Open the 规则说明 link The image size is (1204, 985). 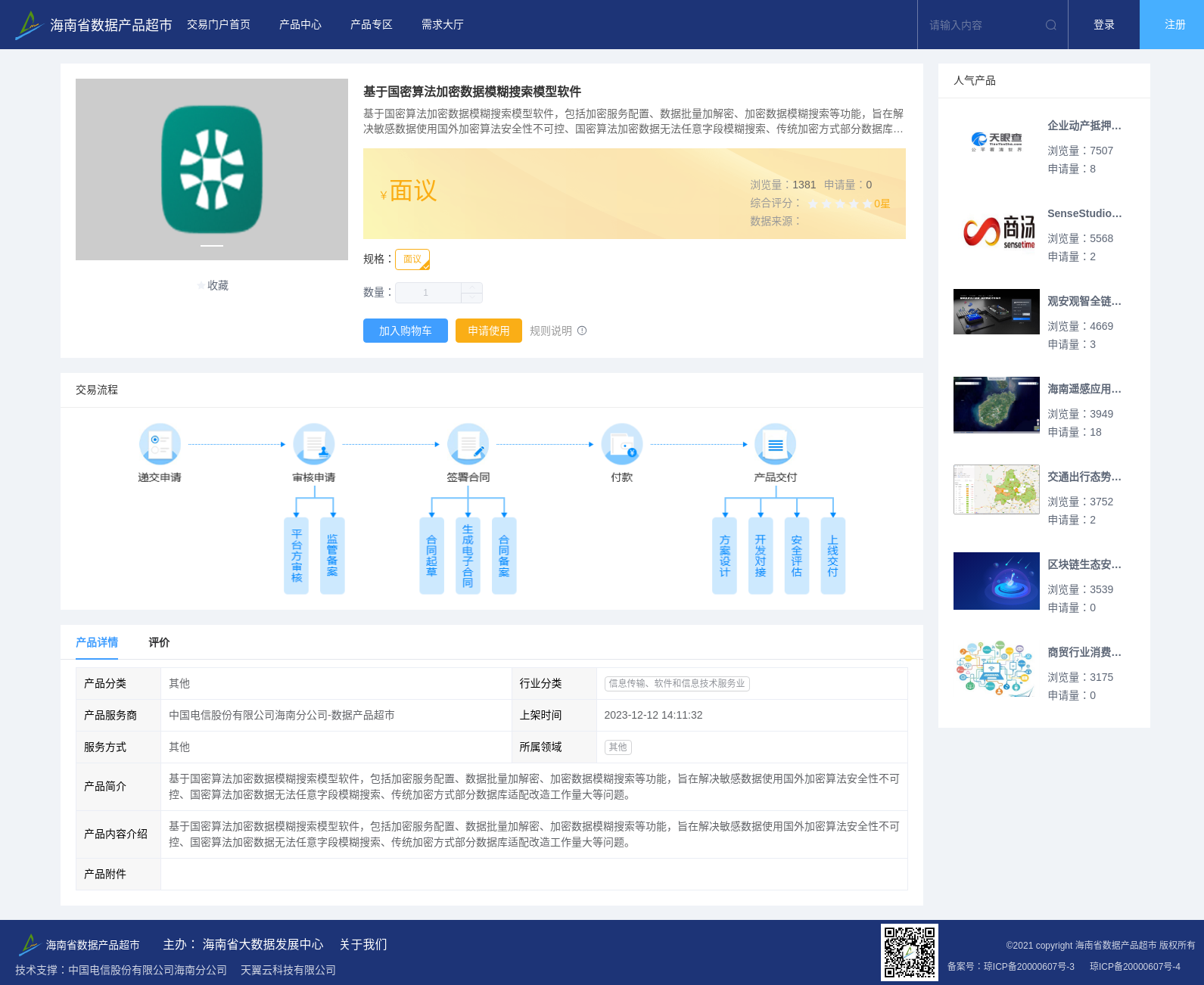click(x=551, y=331)
